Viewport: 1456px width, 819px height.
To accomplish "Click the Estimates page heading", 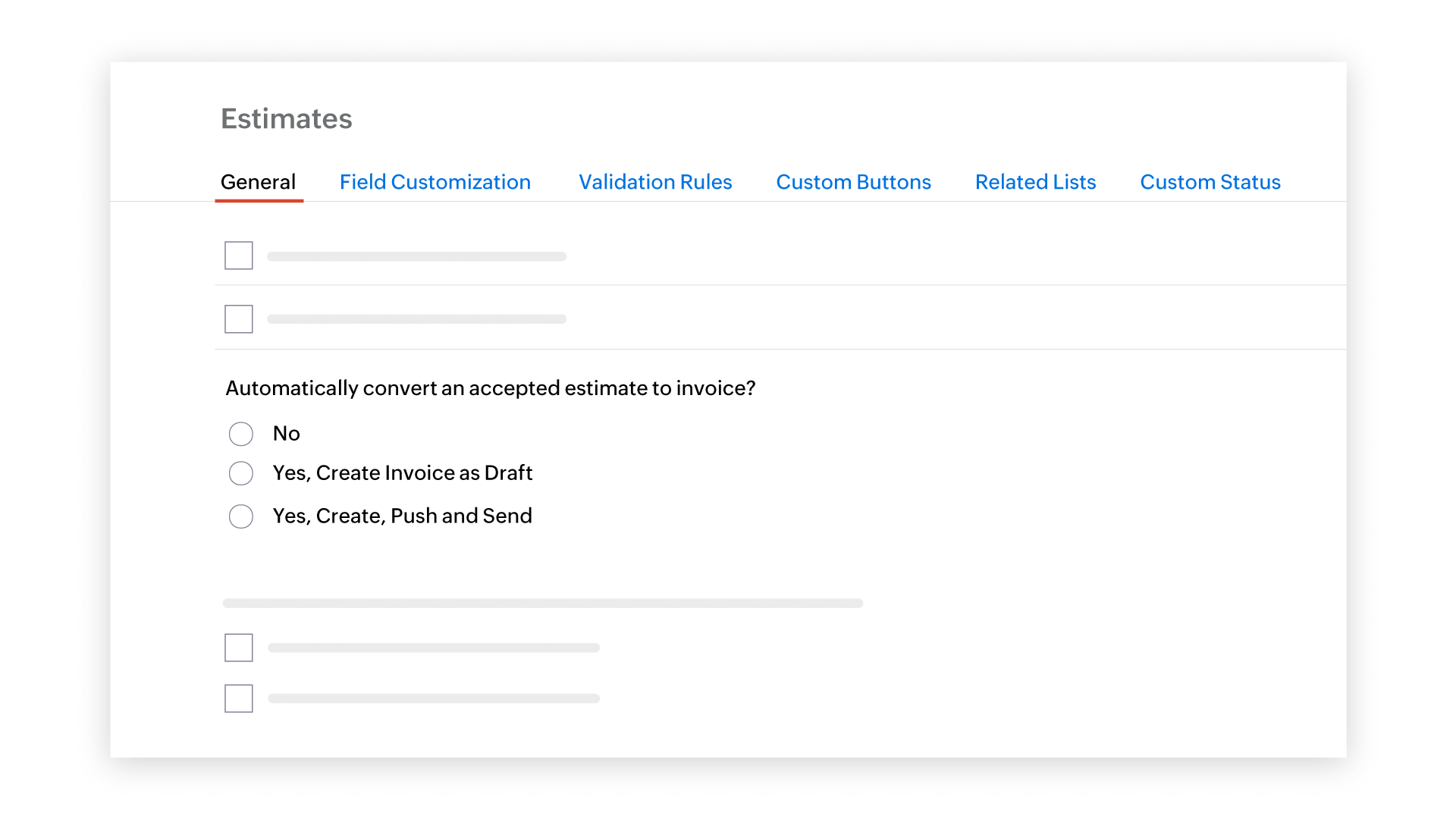I will pos(287,118).
